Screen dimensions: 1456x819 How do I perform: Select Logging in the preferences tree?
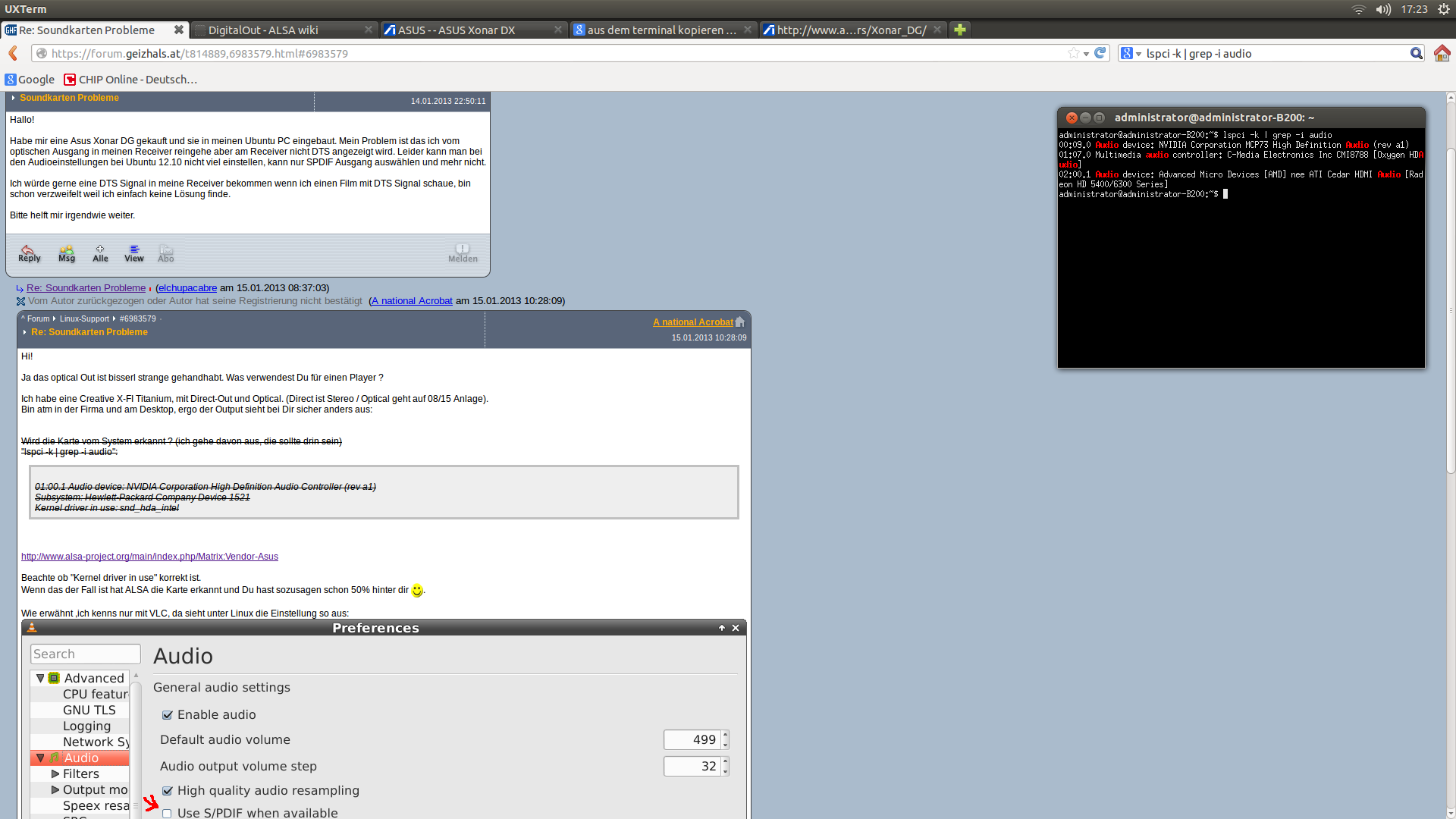(x=86, y=726)
